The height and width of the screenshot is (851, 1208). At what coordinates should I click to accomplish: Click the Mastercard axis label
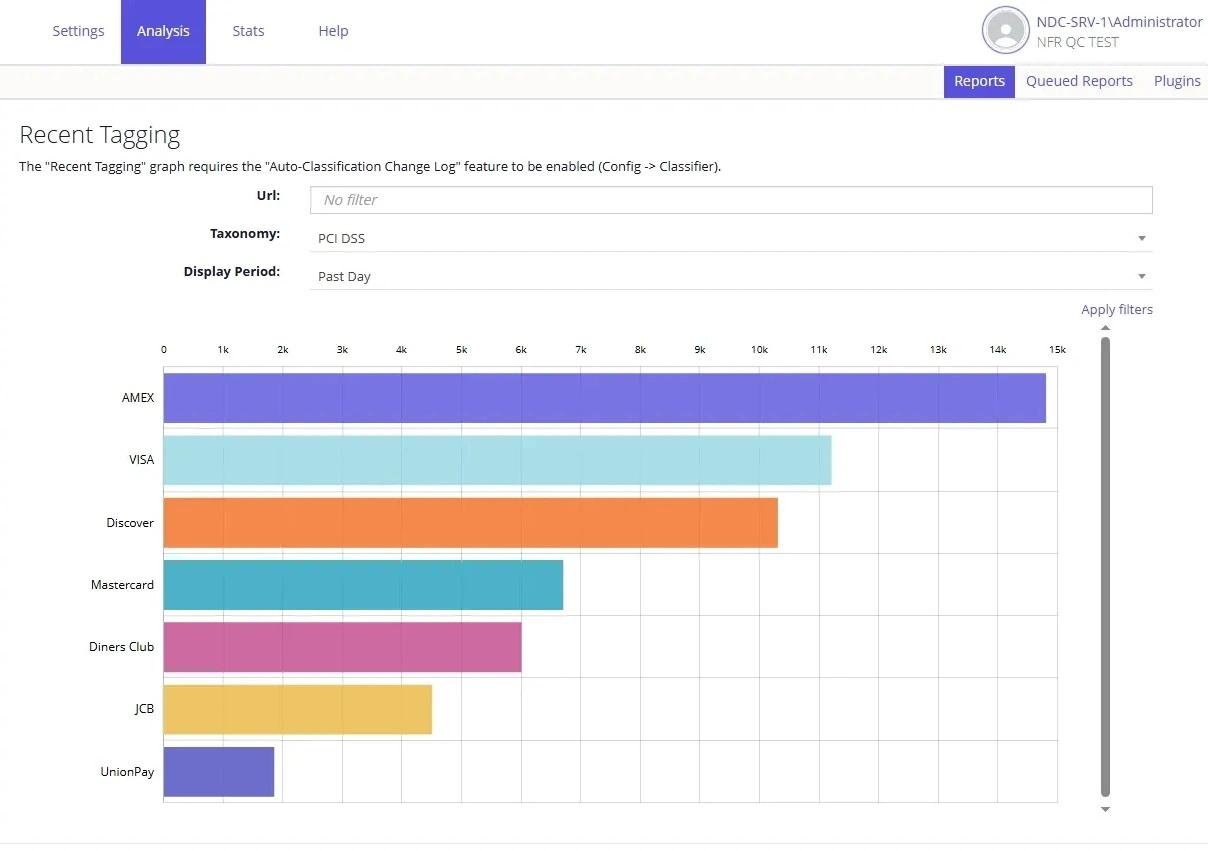pyautogui.click(x=122, y=585)
